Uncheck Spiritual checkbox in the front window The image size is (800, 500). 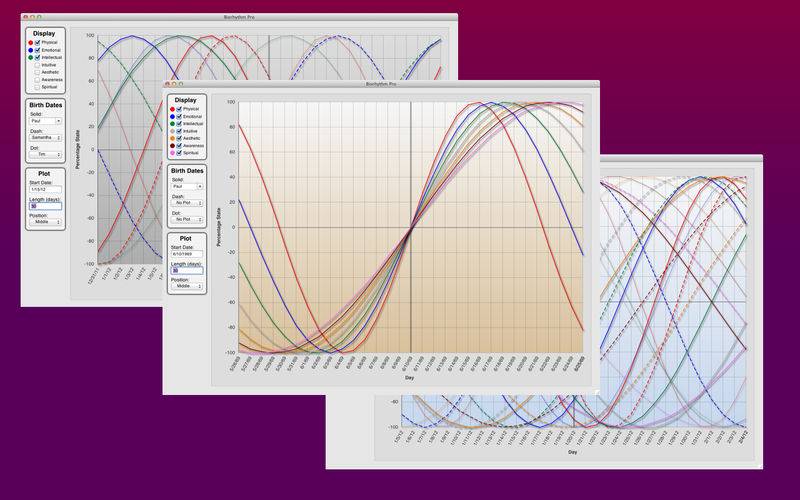[178, 152]
